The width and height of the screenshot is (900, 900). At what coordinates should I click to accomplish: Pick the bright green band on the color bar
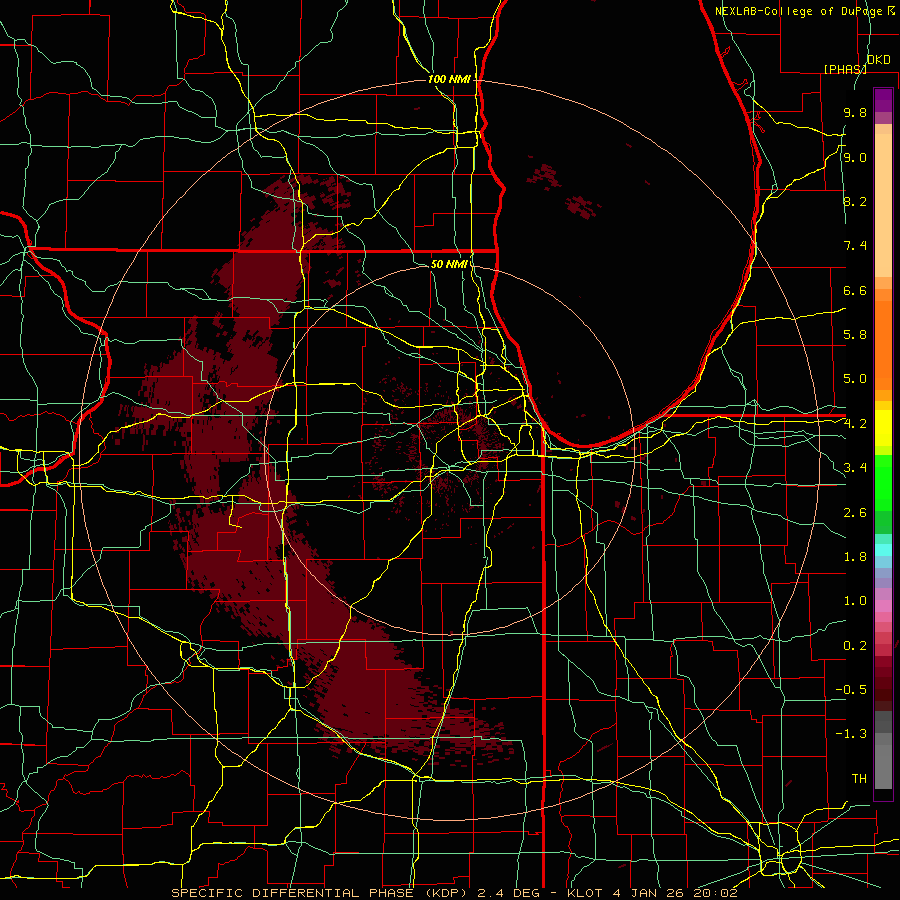883,482
